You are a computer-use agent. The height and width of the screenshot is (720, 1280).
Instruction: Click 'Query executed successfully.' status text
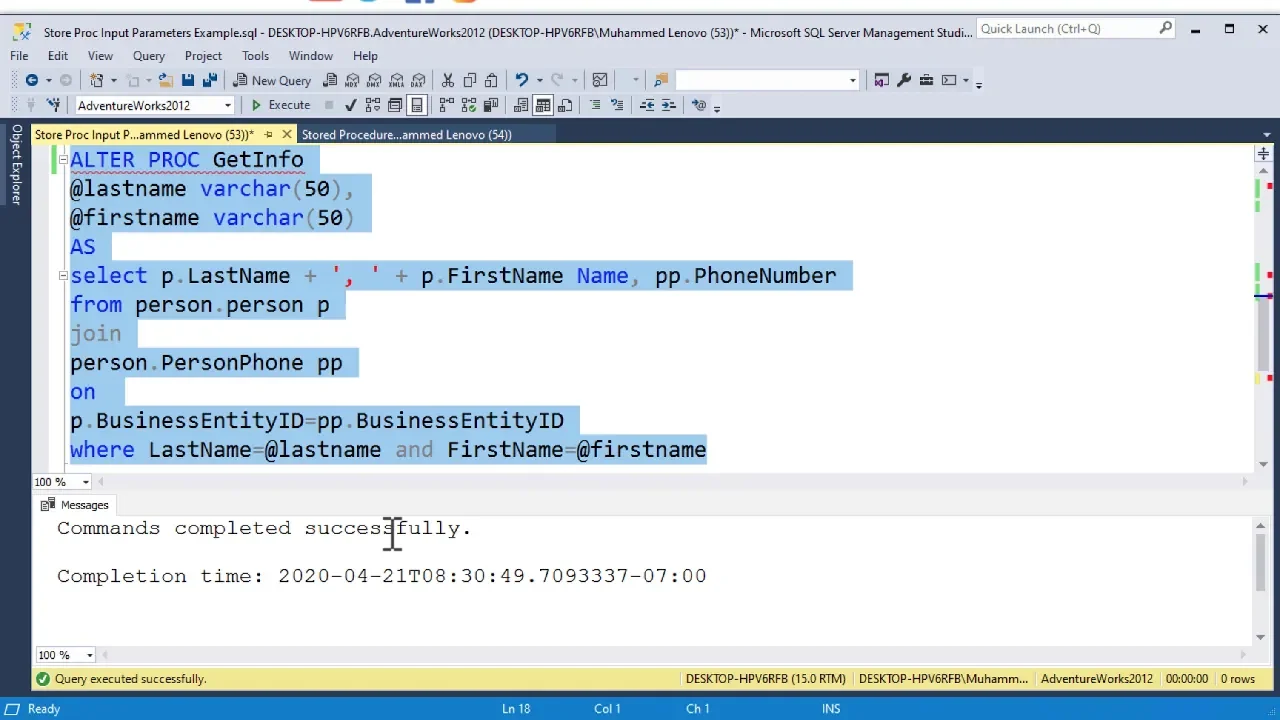click(x=131, y=679)
